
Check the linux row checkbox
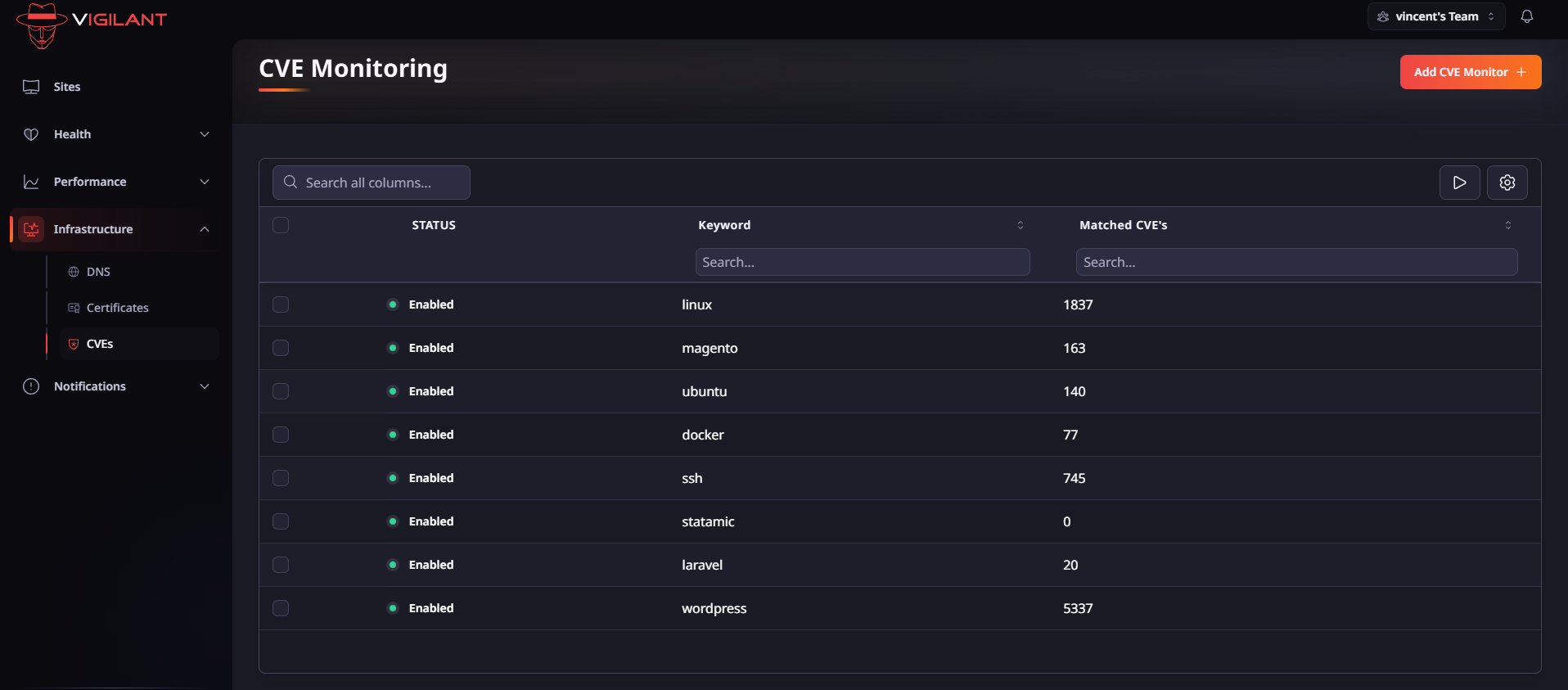281,304
